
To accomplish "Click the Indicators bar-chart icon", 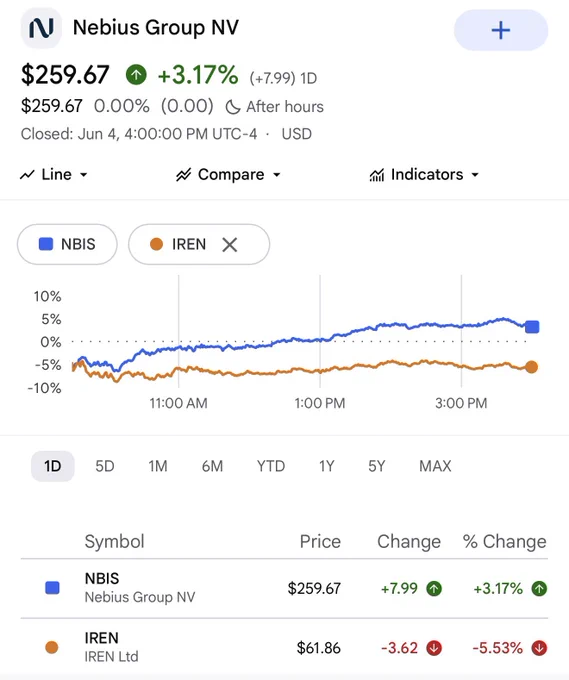I will 376,175.
